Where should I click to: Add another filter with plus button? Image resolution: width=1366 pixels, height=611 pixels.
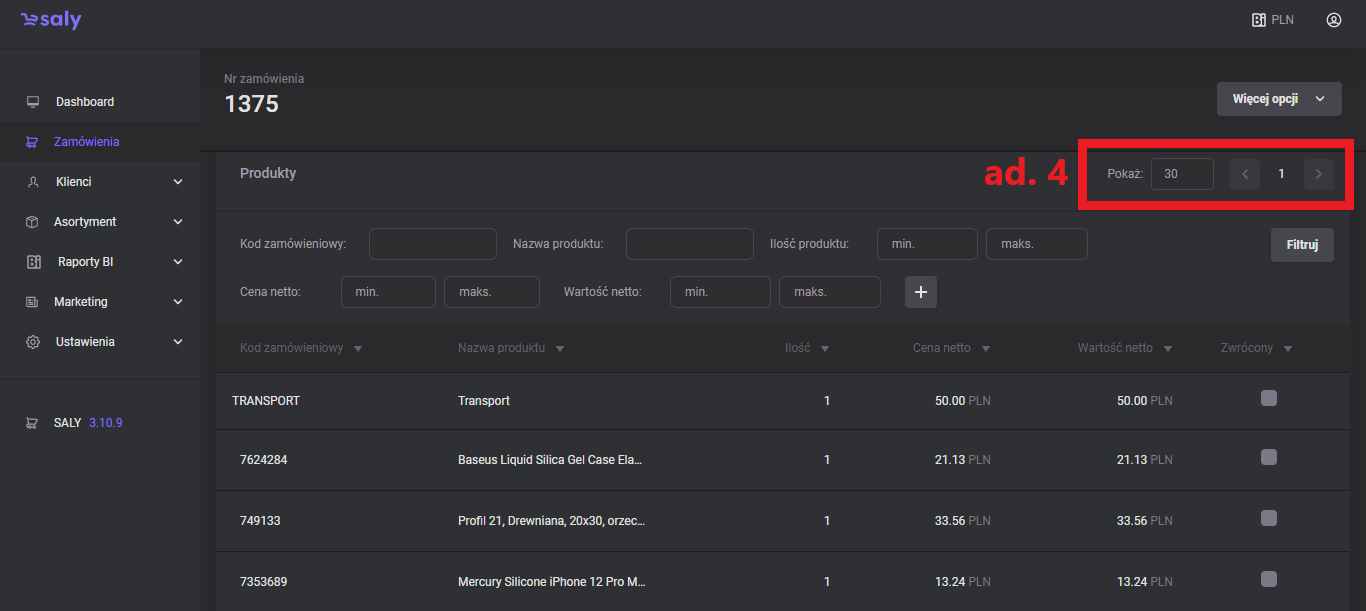[921, 292]
